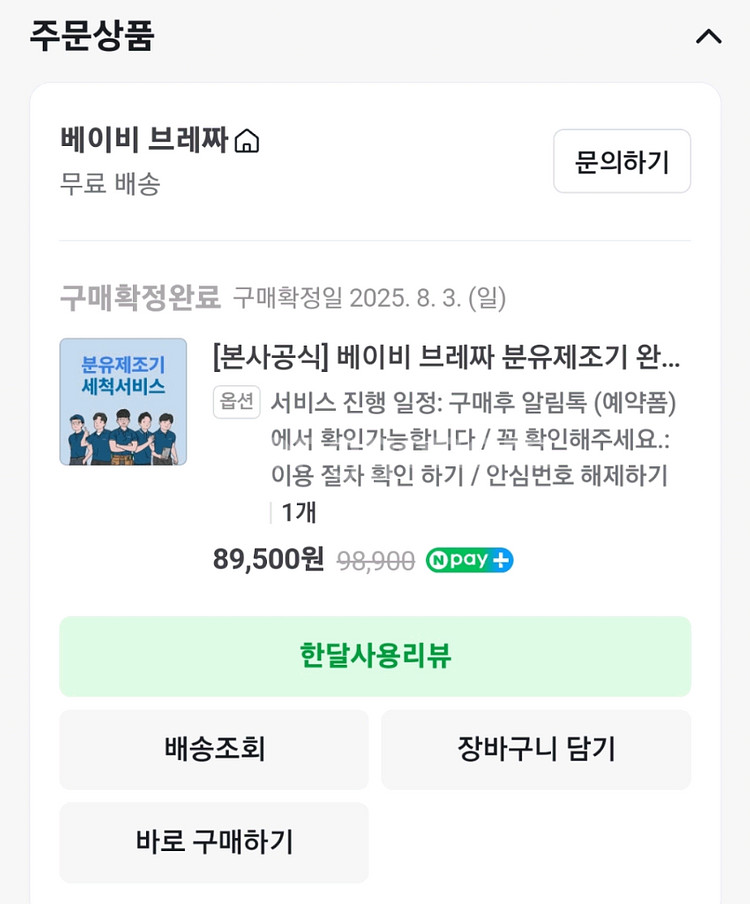Collapse the 주문상품 section chevron
This screenshot has width=750, height=904.
tap(708, 37)
